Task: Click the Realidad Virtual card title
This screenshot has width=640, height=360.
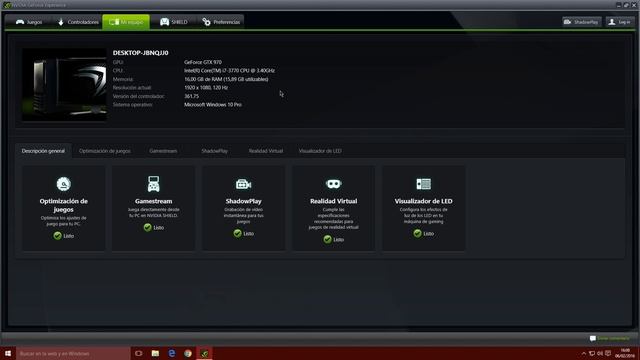Action: coord(333,201)
